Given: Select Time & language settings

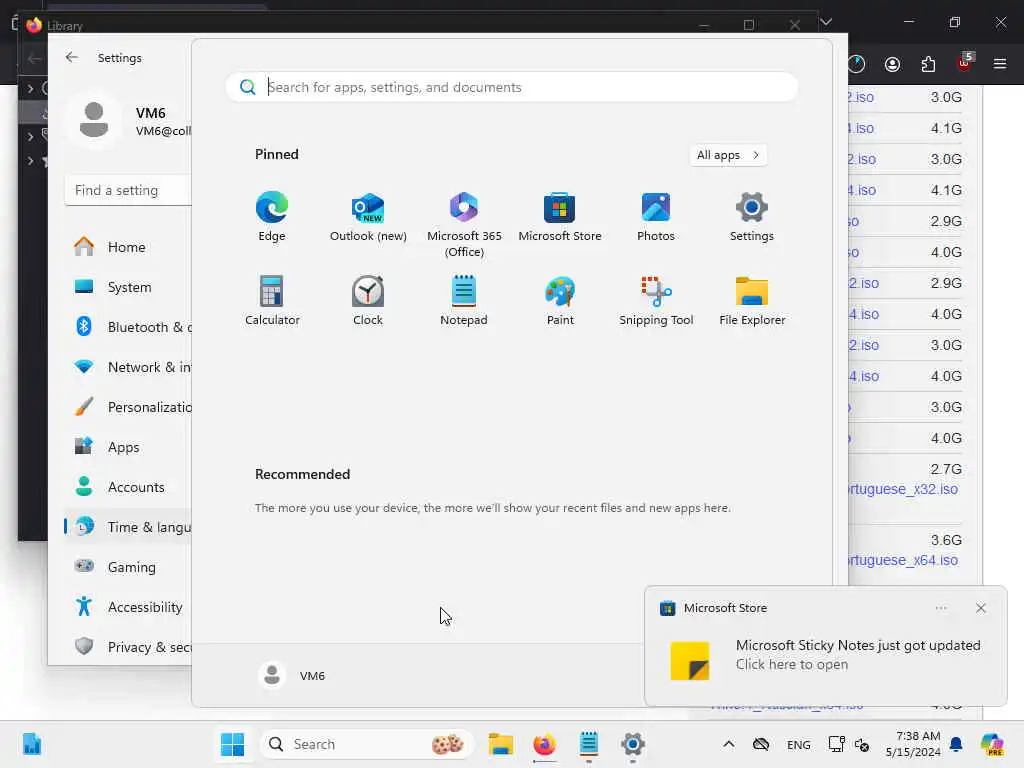Looking at the screenshot, I should (128, 527).
